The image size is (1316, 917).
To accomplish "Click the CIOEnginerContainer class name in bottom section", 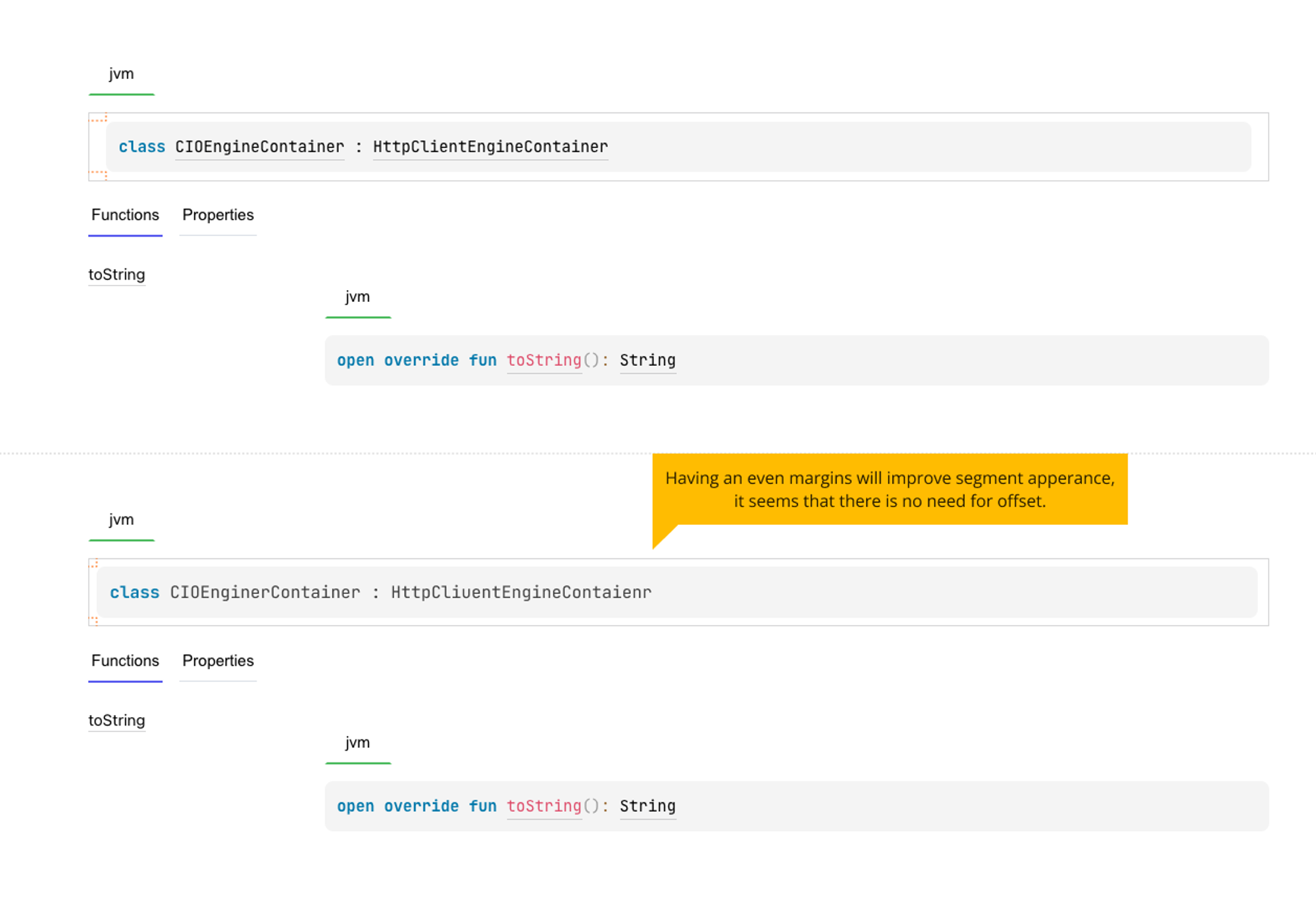I will 262,592.
